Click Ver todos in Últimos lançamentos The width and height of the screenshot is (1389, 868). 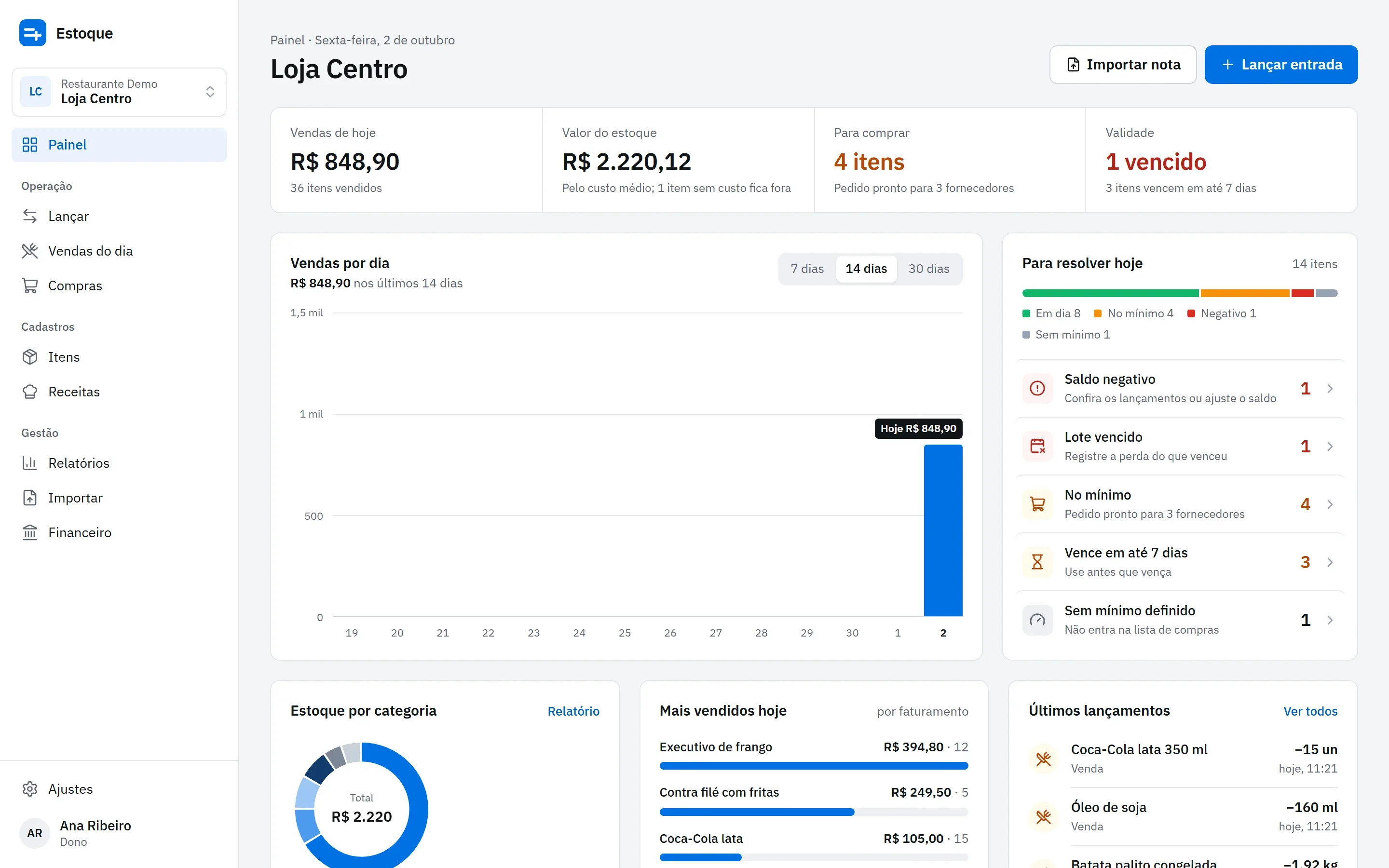pyautogui.click(x=1310, y=711)
